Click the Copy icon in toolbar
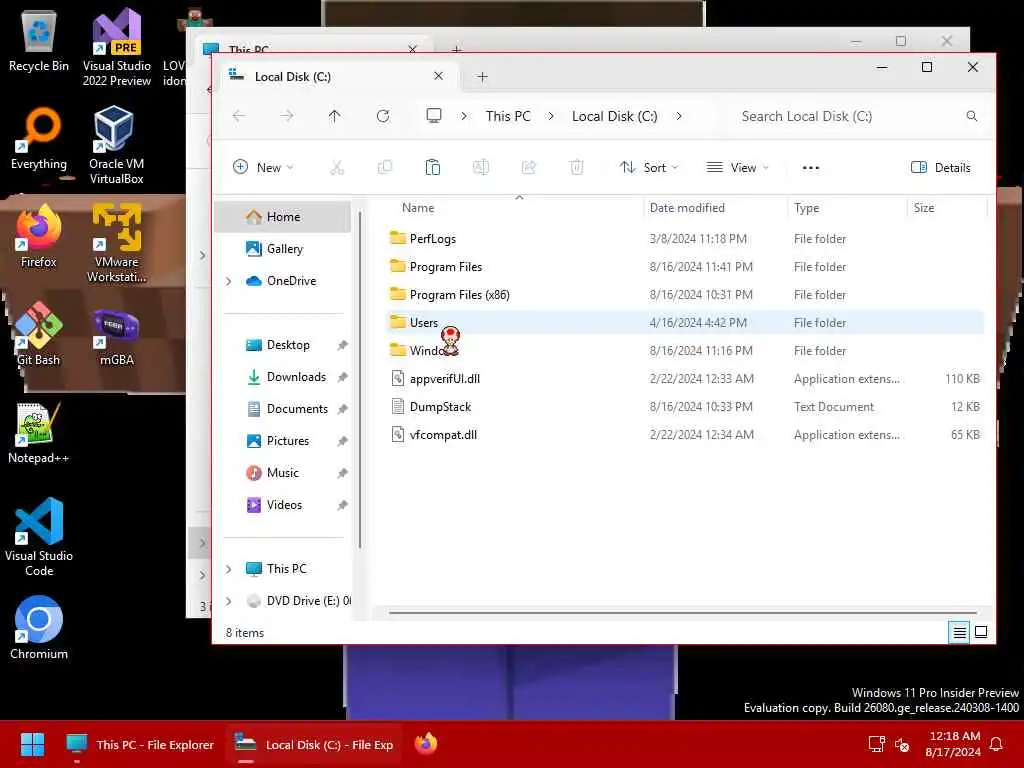This screenshot has height=768, width=1024. (385, 168)
